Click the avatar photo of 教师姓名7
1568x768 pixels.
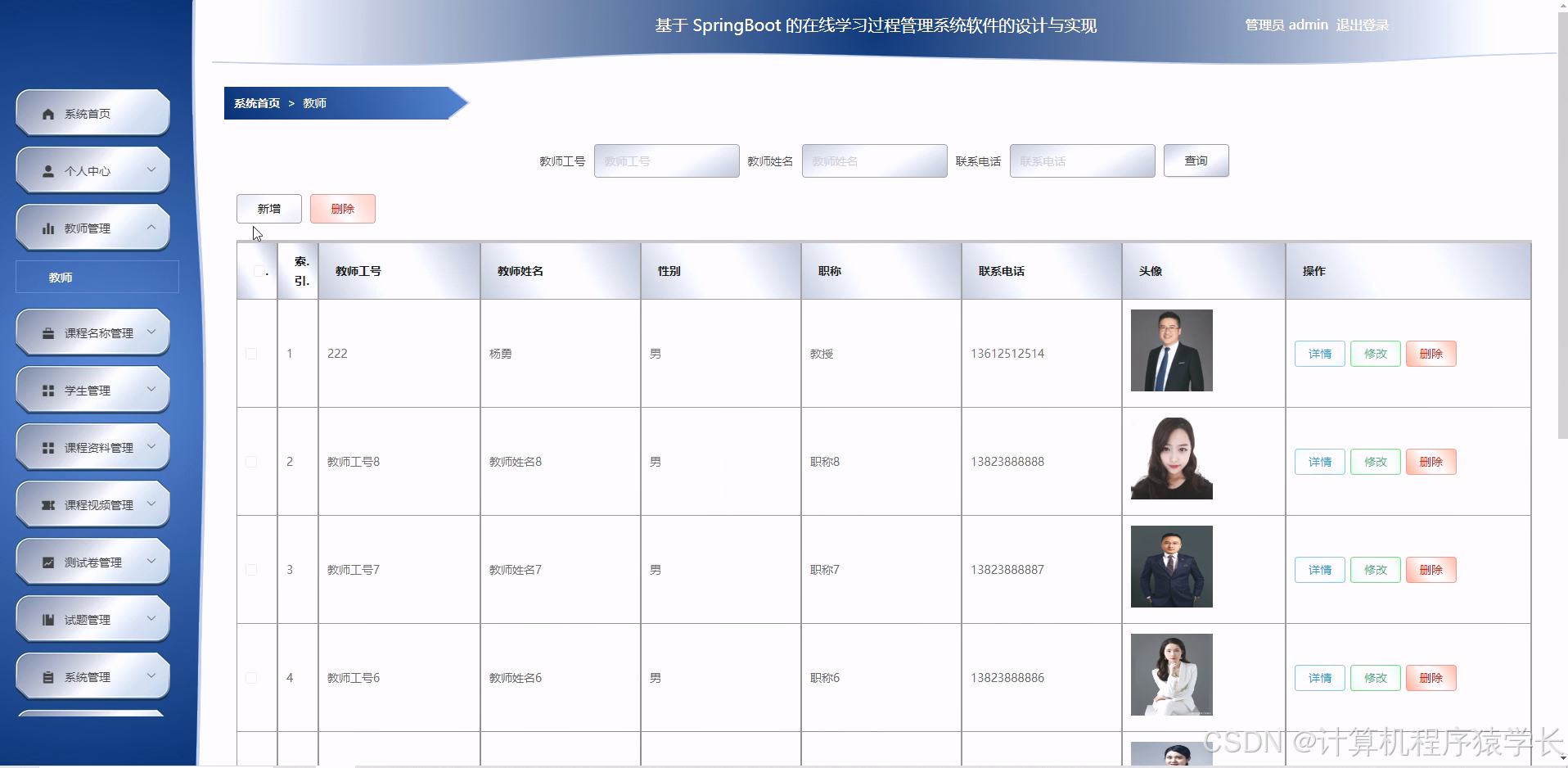point(1172,567)
